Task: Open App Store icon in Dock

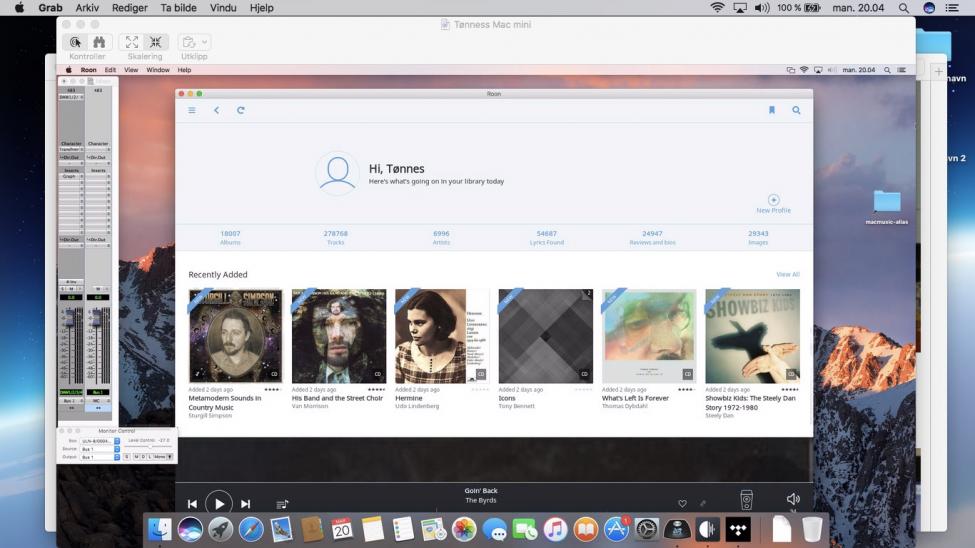Action: (616, 530)
